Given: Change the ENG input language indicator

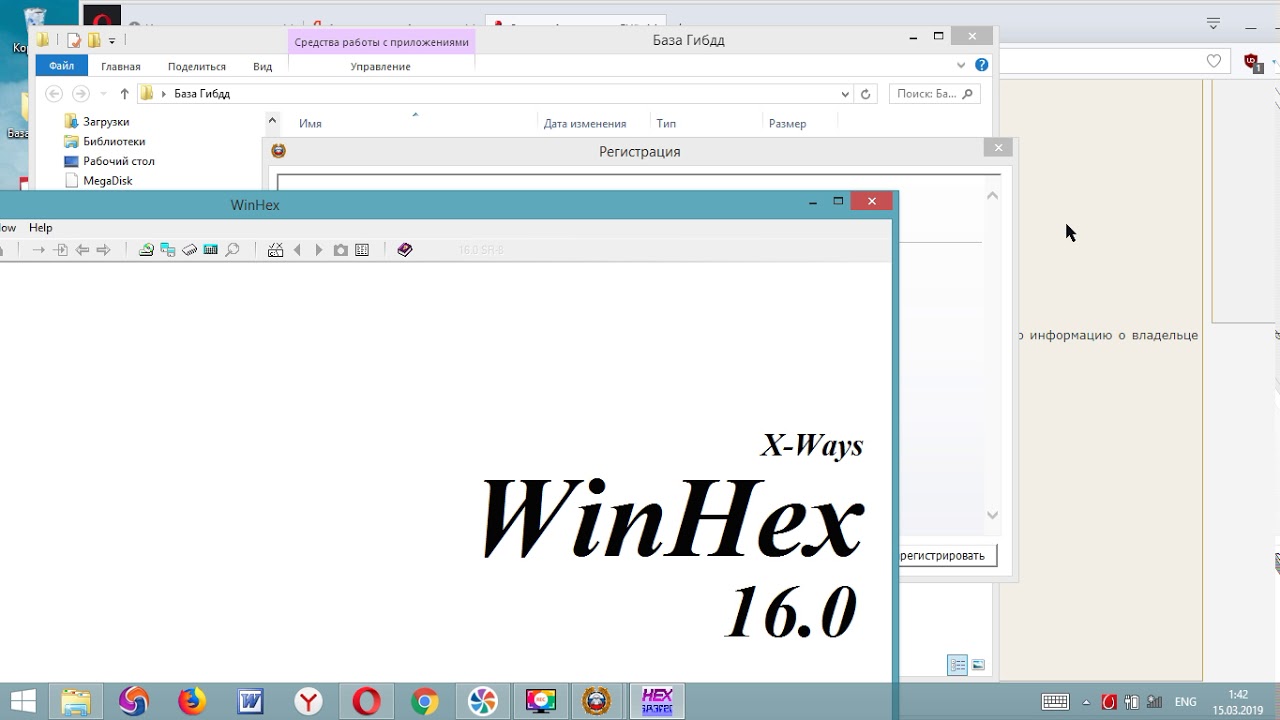Looking at the screenshot, I should [1185, 702].
